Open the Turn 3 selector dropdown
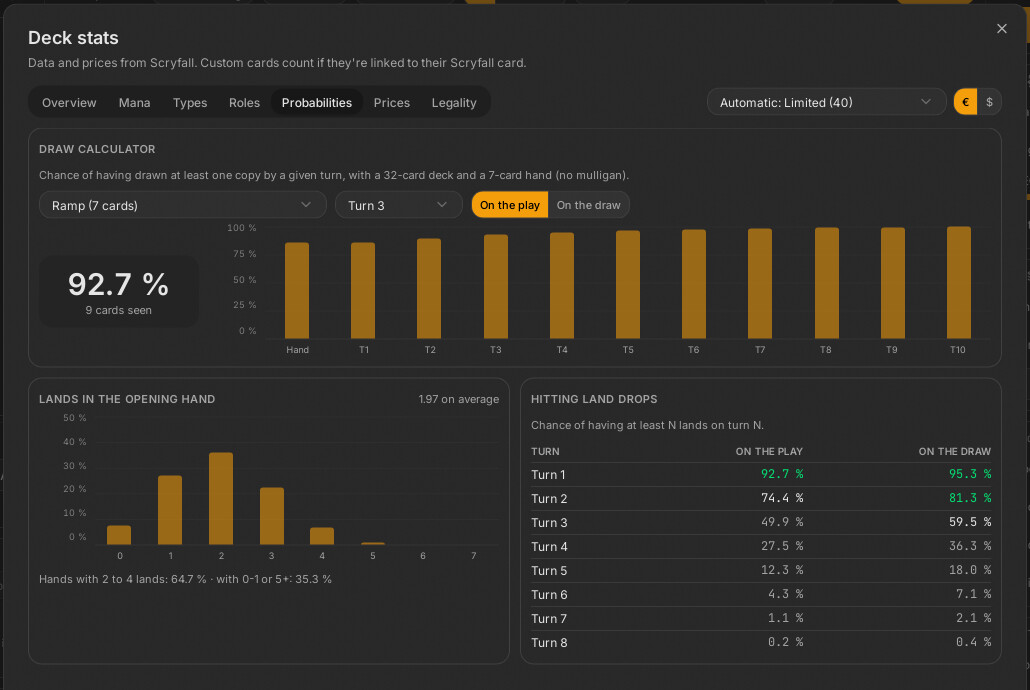 click(x=399, y=205)
